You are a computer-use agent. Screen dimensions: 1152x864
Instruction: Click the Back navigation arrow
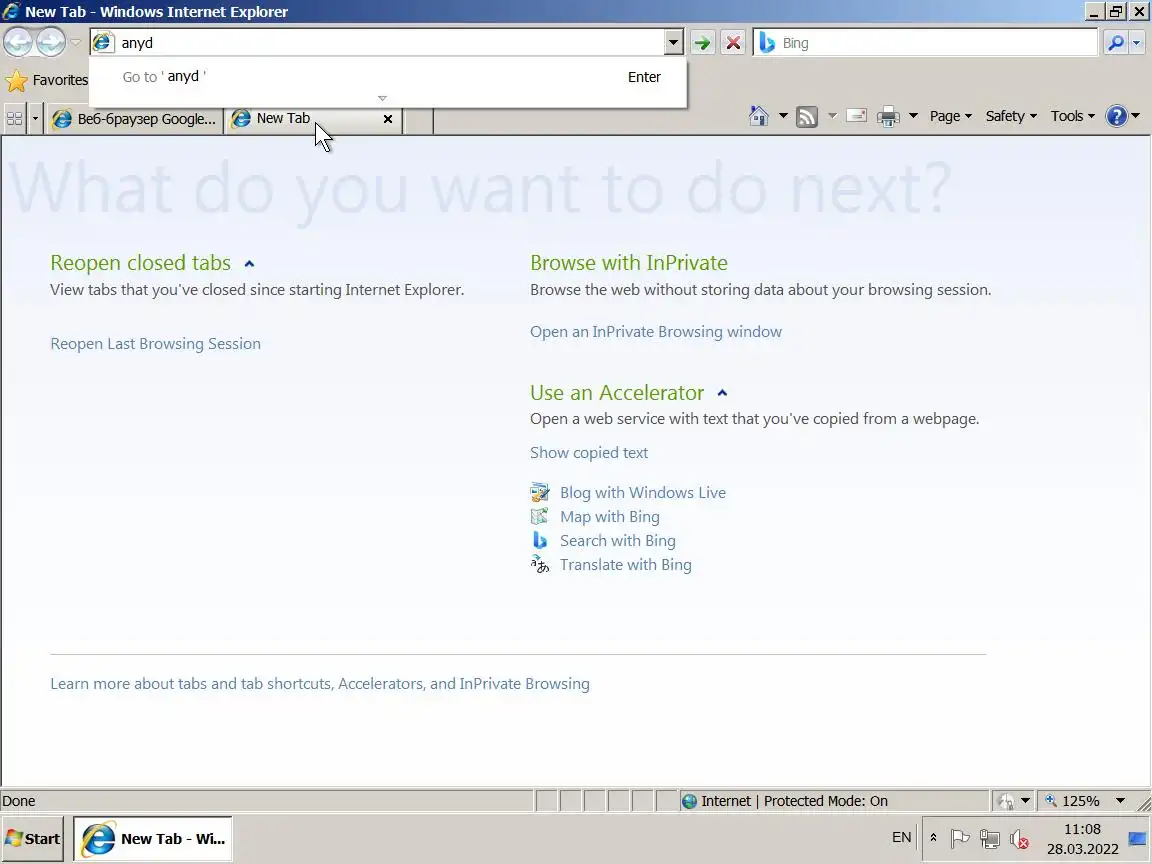pyautogui.click(x=18, y=42)
